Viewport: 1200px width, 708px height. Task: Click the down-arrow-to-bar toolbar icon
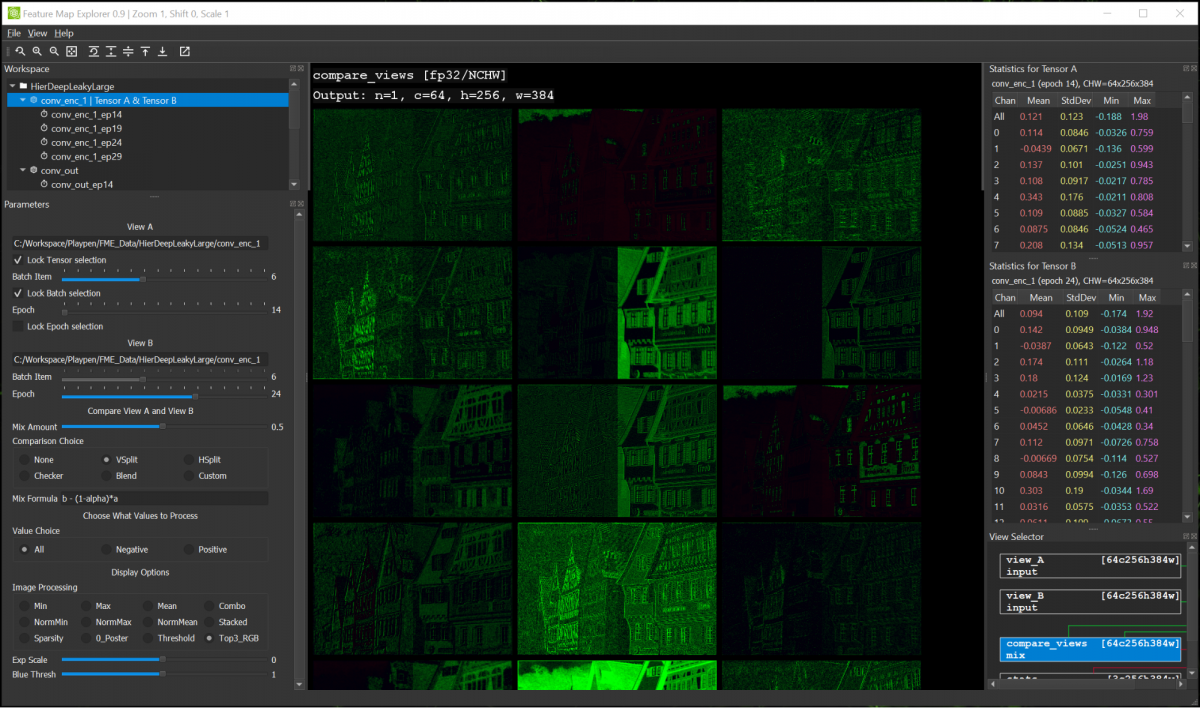[x=162, y=51]
